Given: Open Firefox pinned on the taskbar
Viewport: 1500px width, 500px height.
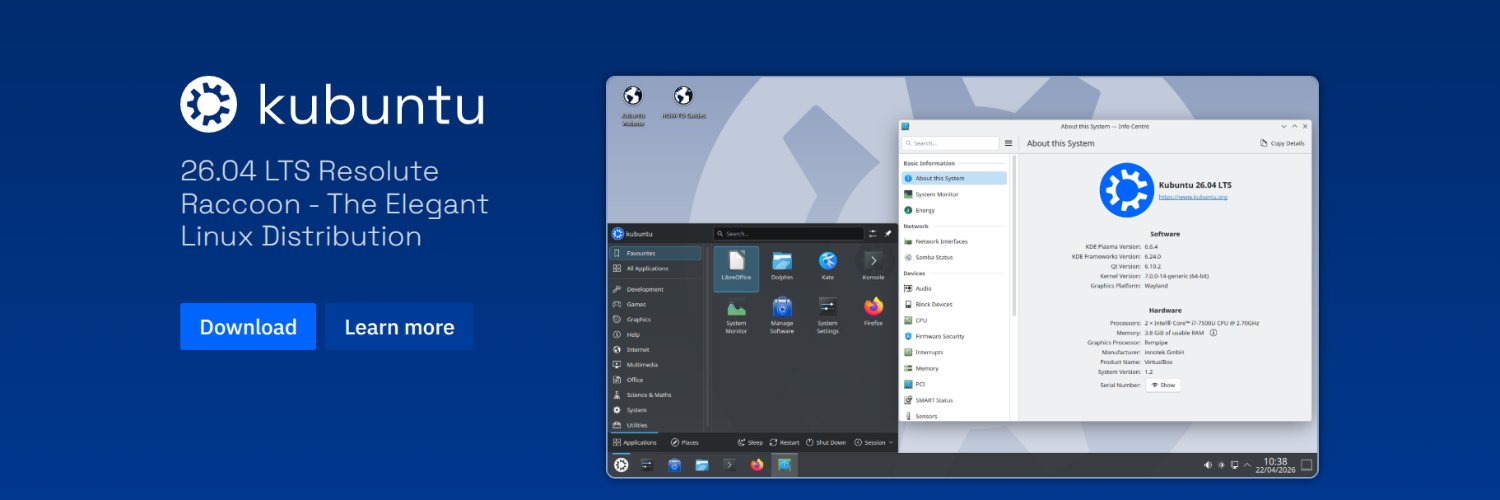Looking at the screenshot, I should [757, 465].
